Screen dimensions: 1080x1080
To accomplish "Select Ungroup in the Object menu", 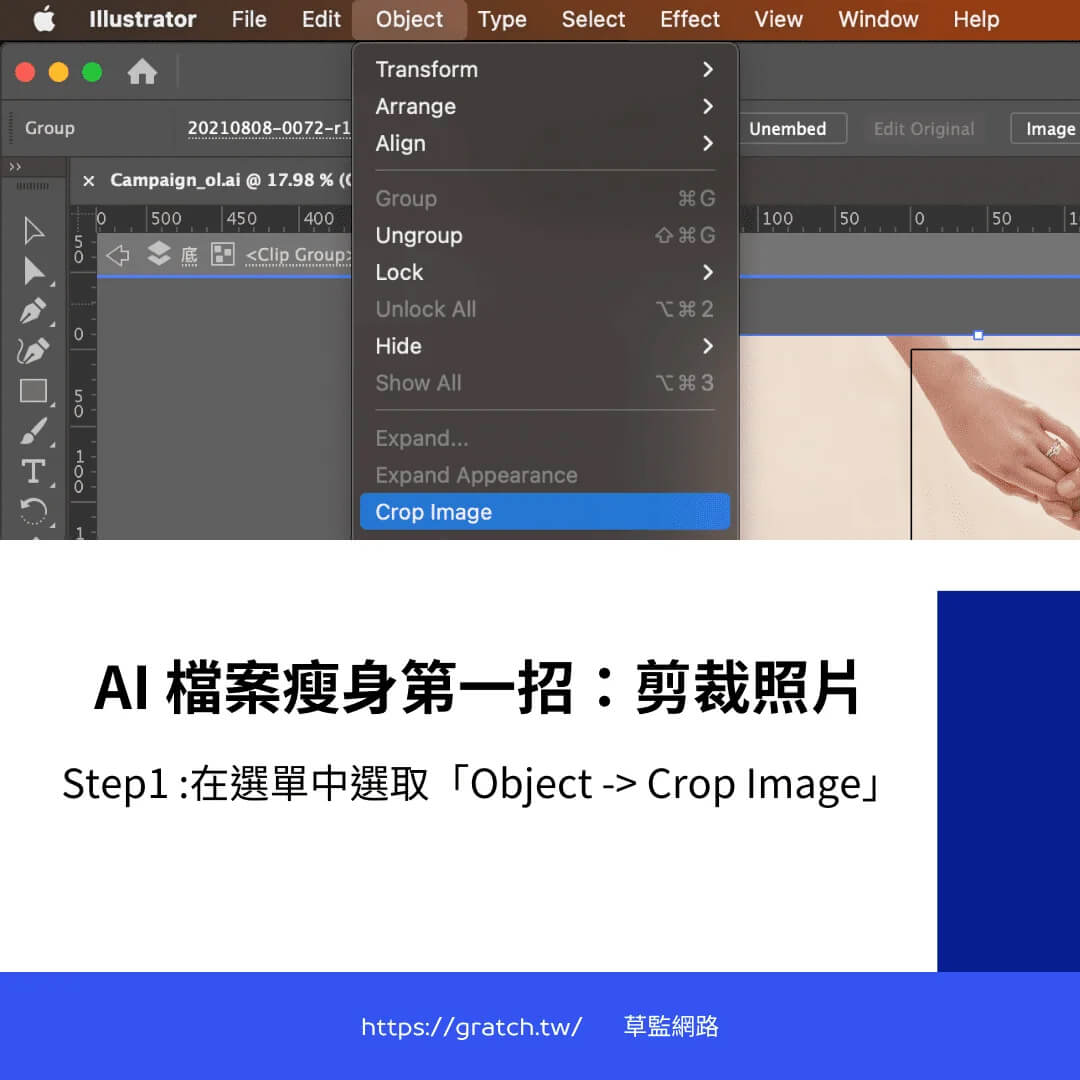I will coord(545,236).
